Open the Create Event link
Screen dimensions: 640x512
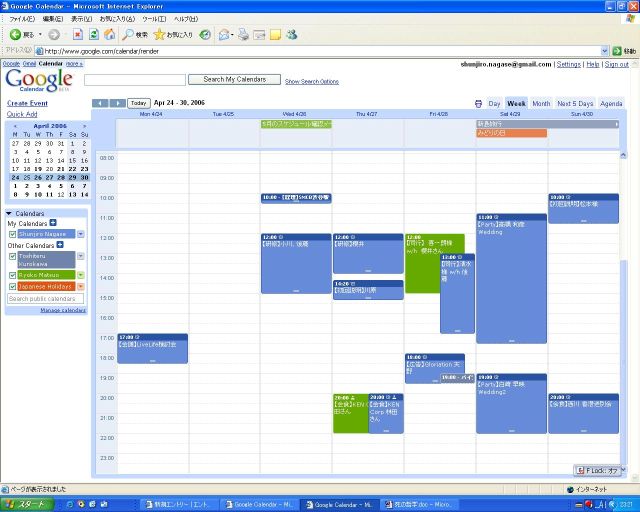click(x=27, y=103)
